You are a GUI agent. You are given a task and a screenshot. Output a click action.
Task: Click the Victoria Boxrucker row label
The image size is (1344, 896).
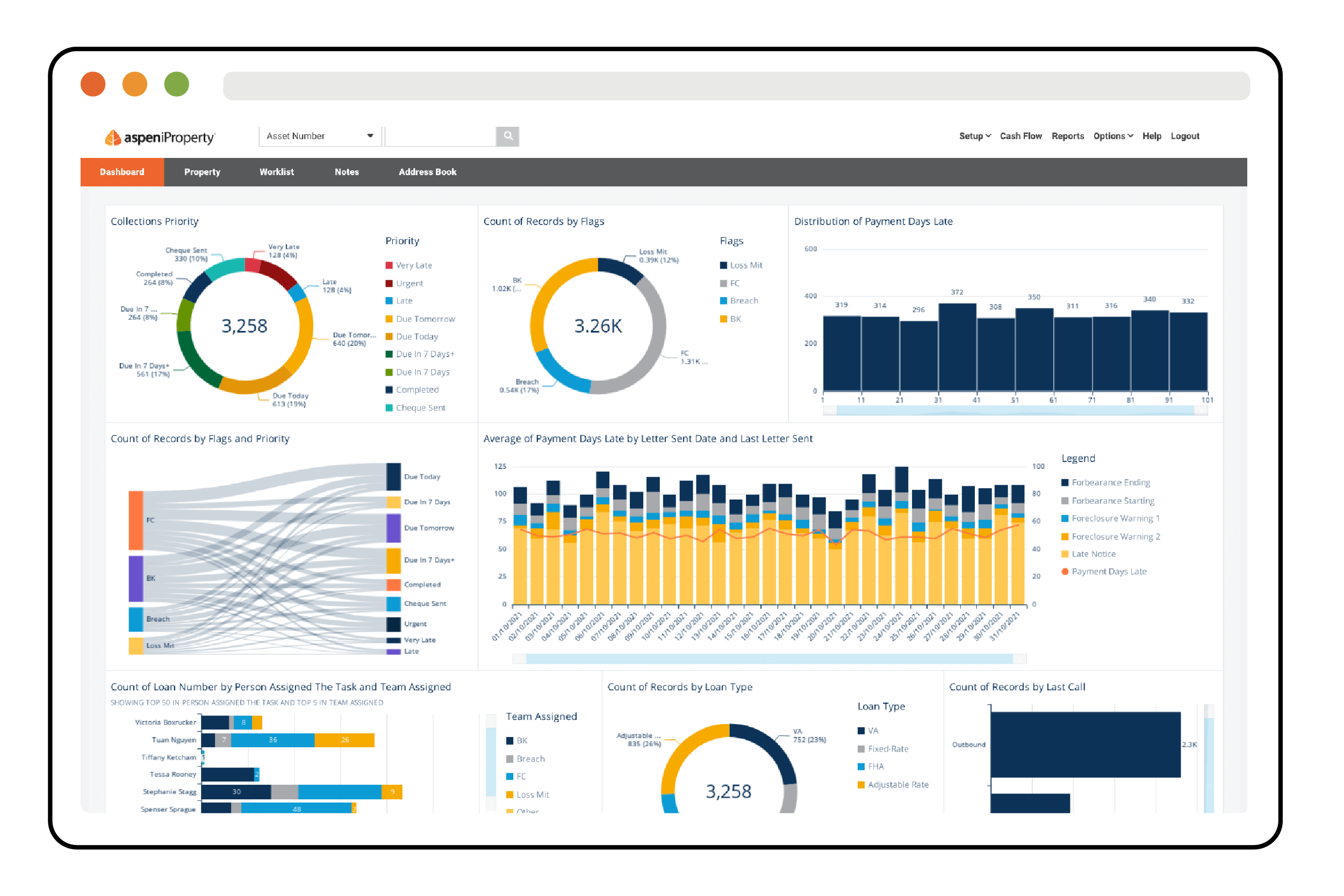click(x=166, y=722)
